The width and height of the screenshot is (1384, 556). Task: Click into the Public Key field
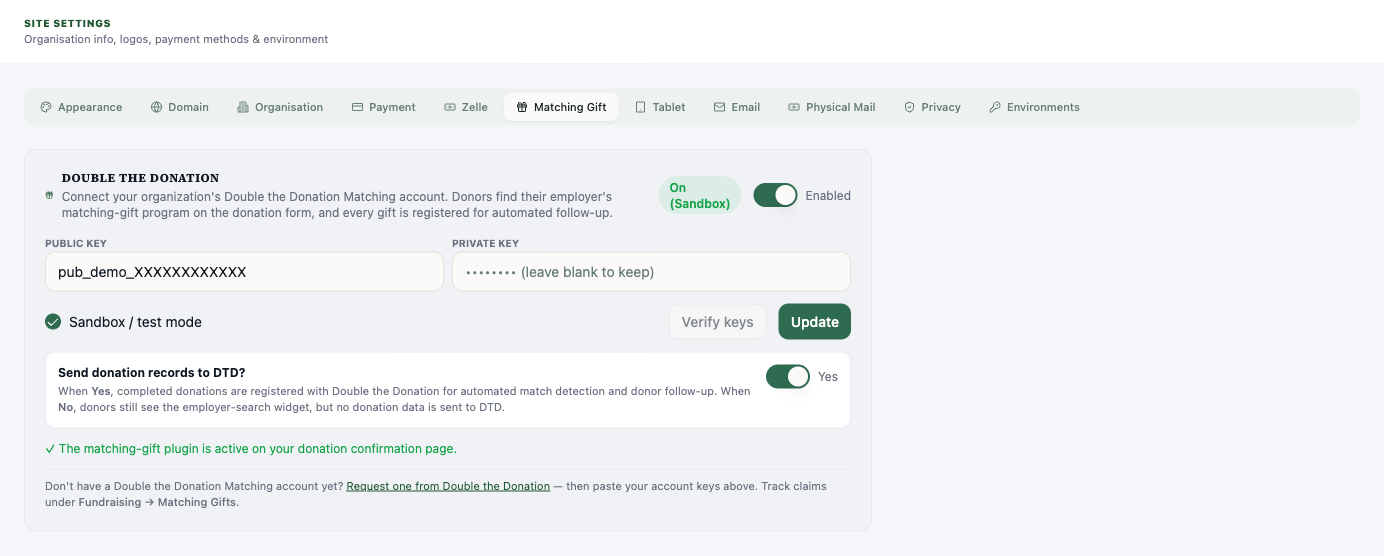click(244, 272)
